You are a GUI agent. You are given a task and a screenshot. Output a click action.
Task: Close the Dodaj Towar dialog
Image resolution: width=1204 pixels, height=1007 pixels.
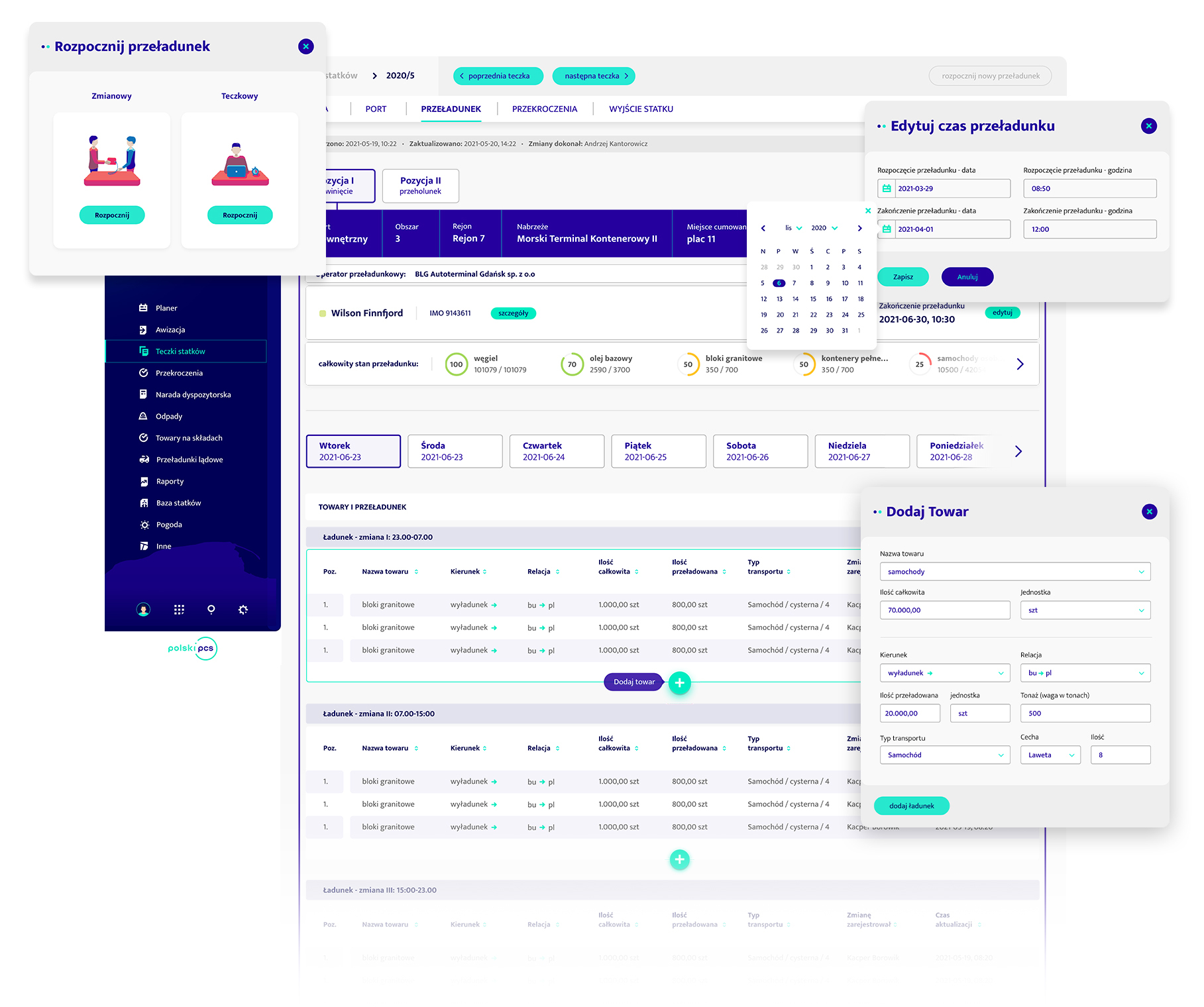pyautogui.click(x=1150, y=511)
